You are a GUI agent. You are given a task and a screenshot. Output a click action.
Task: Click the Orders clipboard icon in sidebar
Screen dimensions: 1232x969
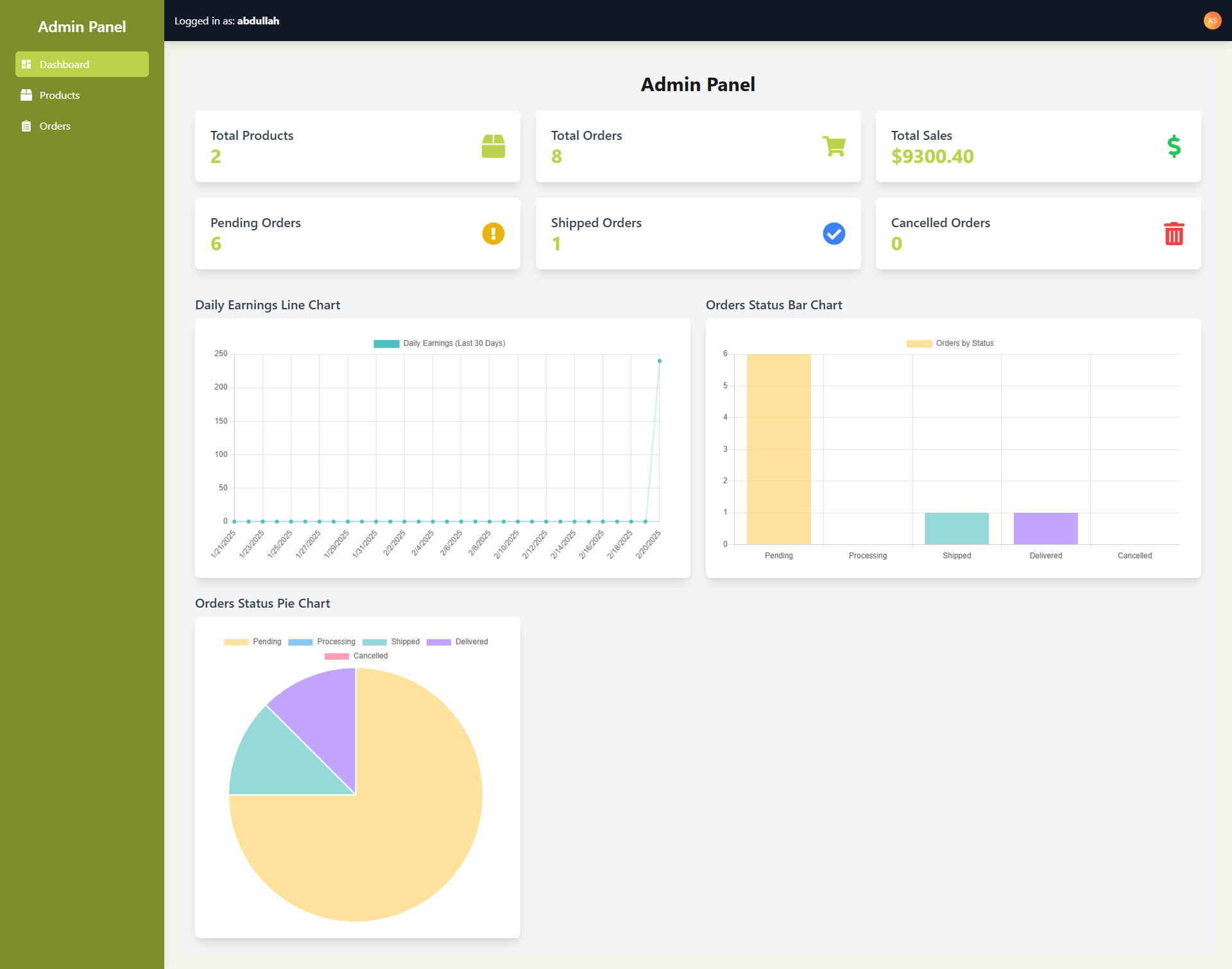click(26, 126)
